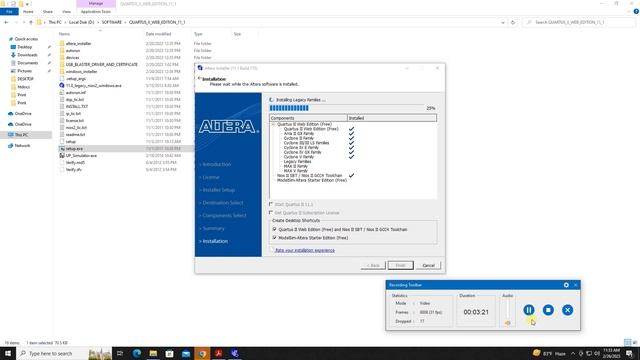Select the devices folder icon
Image resolution: width=640 pixels, height=360 pixels.
(x=62, y=58)
